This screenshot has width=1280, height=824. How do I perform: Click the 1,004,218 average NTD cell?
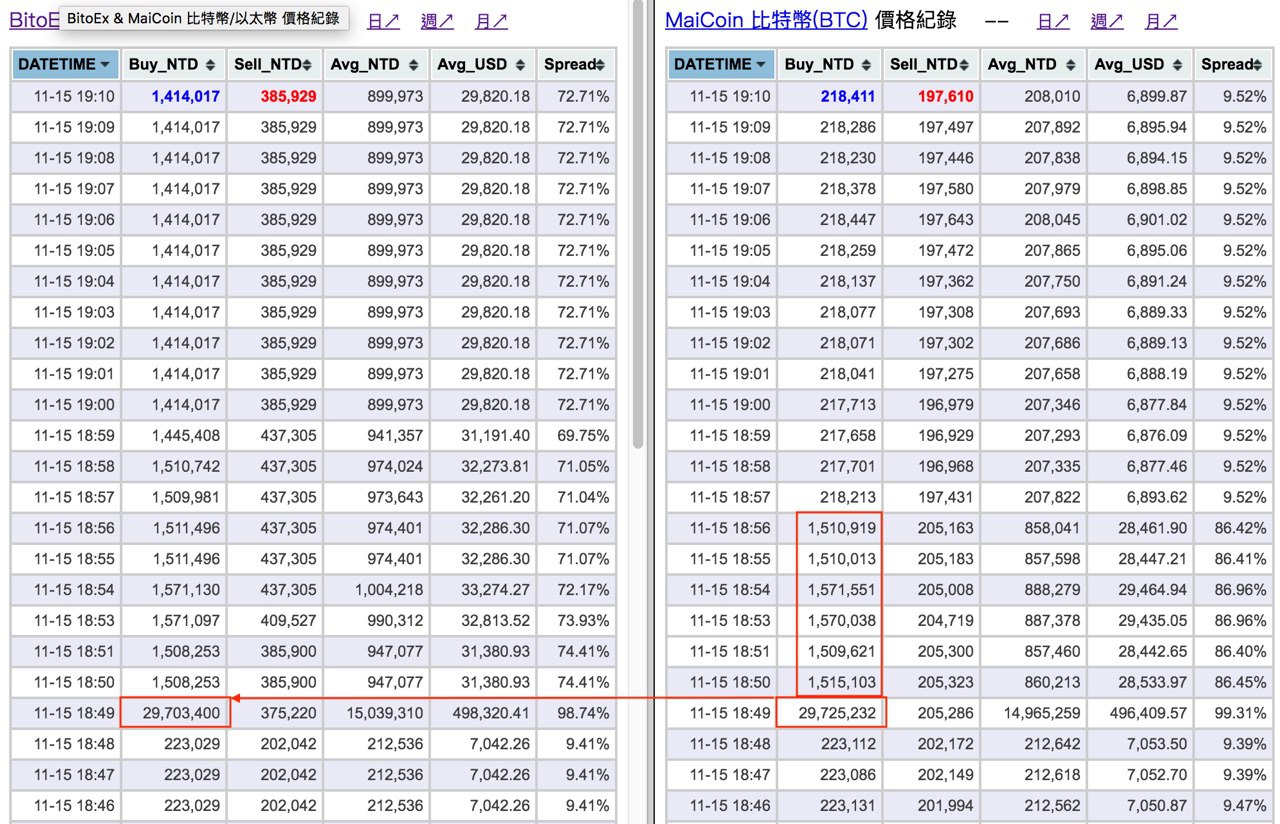[x=375, y=590]
